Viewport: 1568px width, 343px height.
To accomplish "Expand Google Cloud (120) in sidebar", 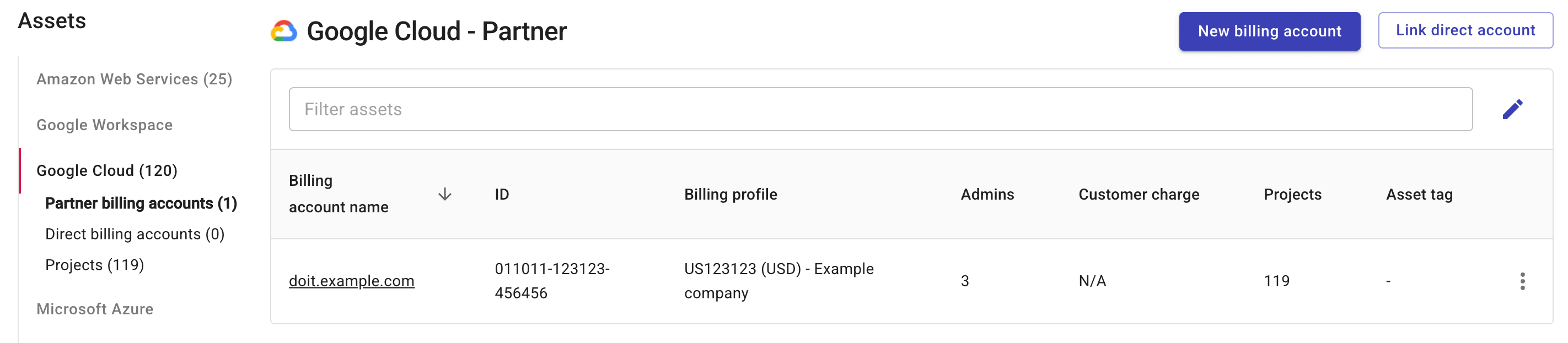I will click(x=108, y=170).
